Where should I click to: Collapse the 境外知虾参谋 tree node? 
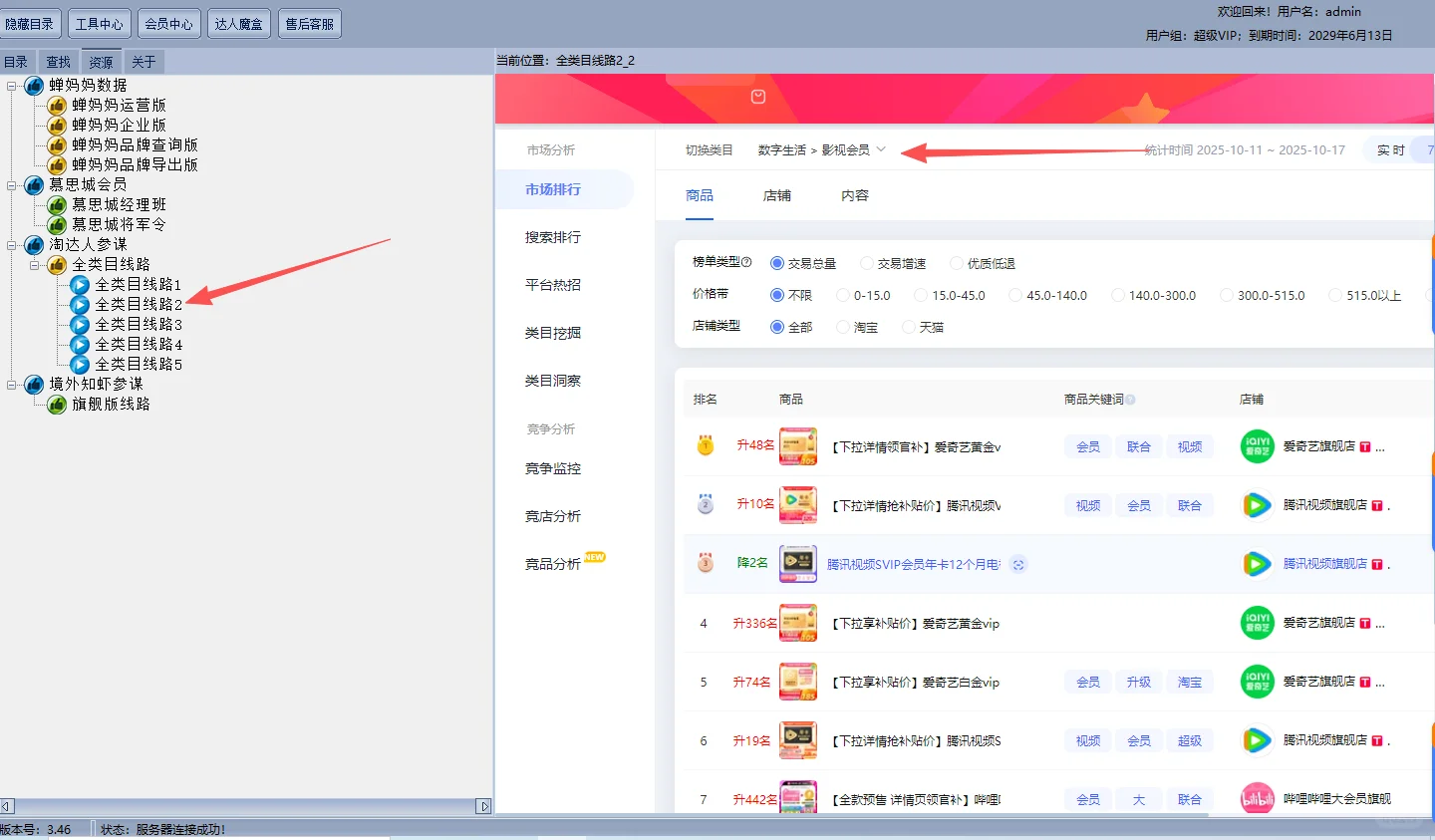pos(12,385)
